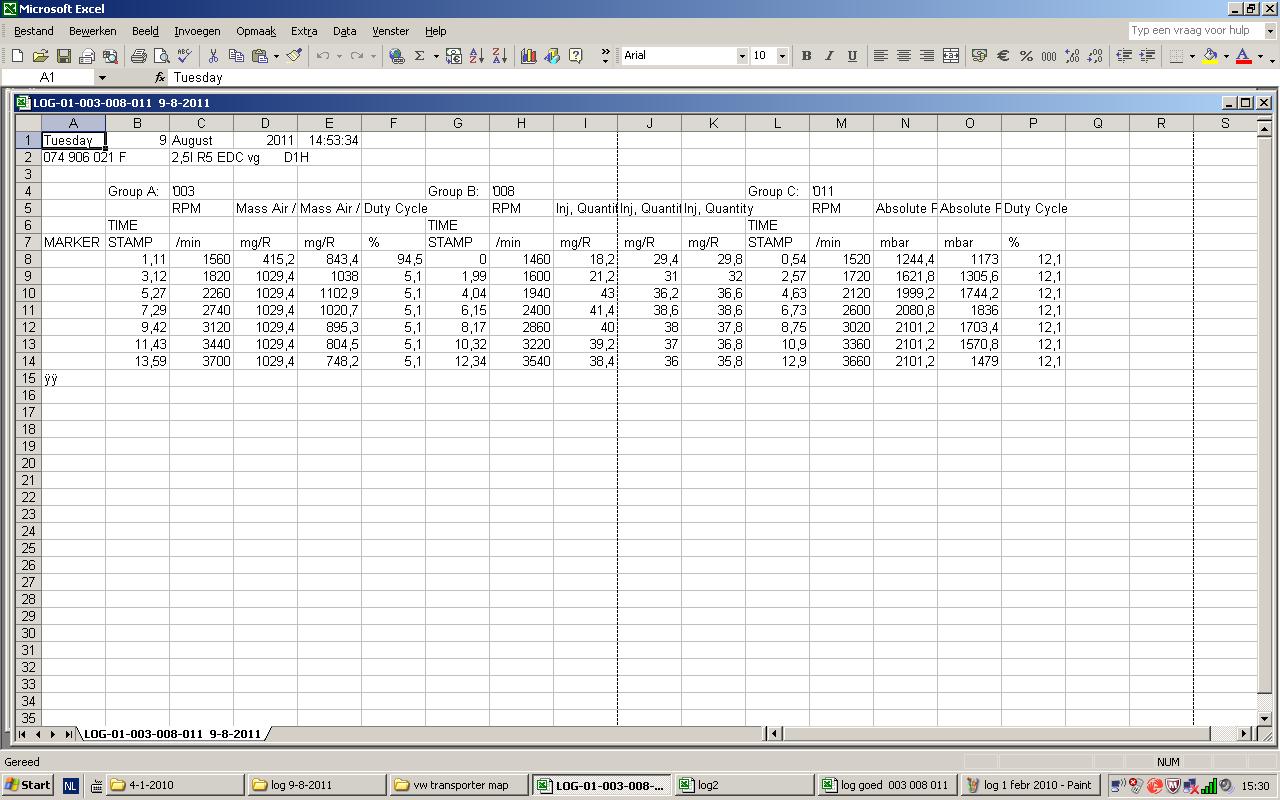Open the Arial font name dropdown
Screen dimensions: 1280x800
(742, 56)
